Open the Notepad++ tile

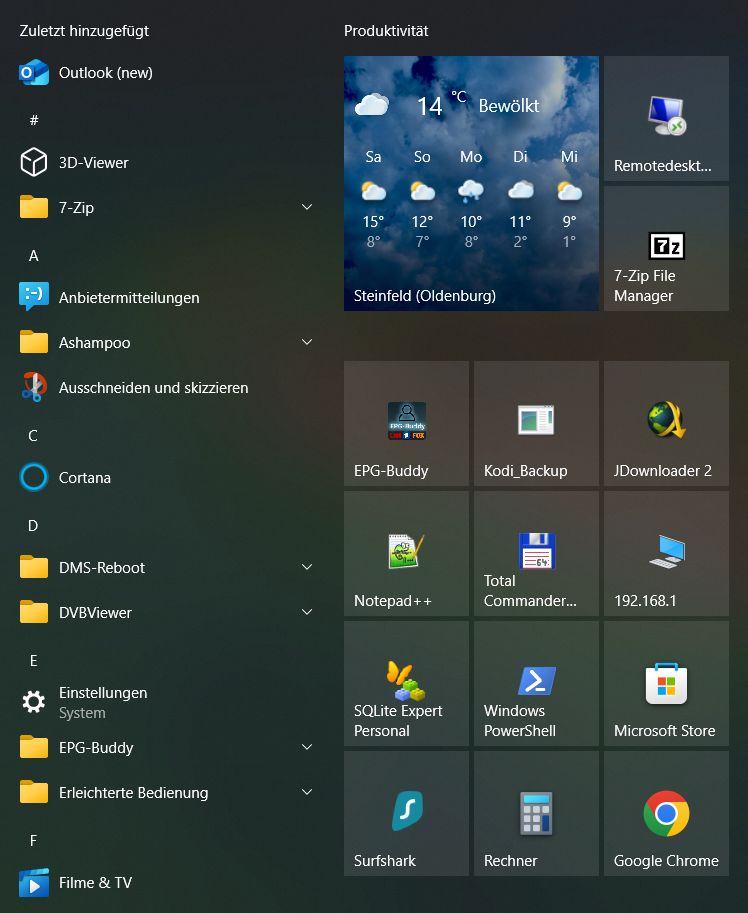[x=406, y=554]
